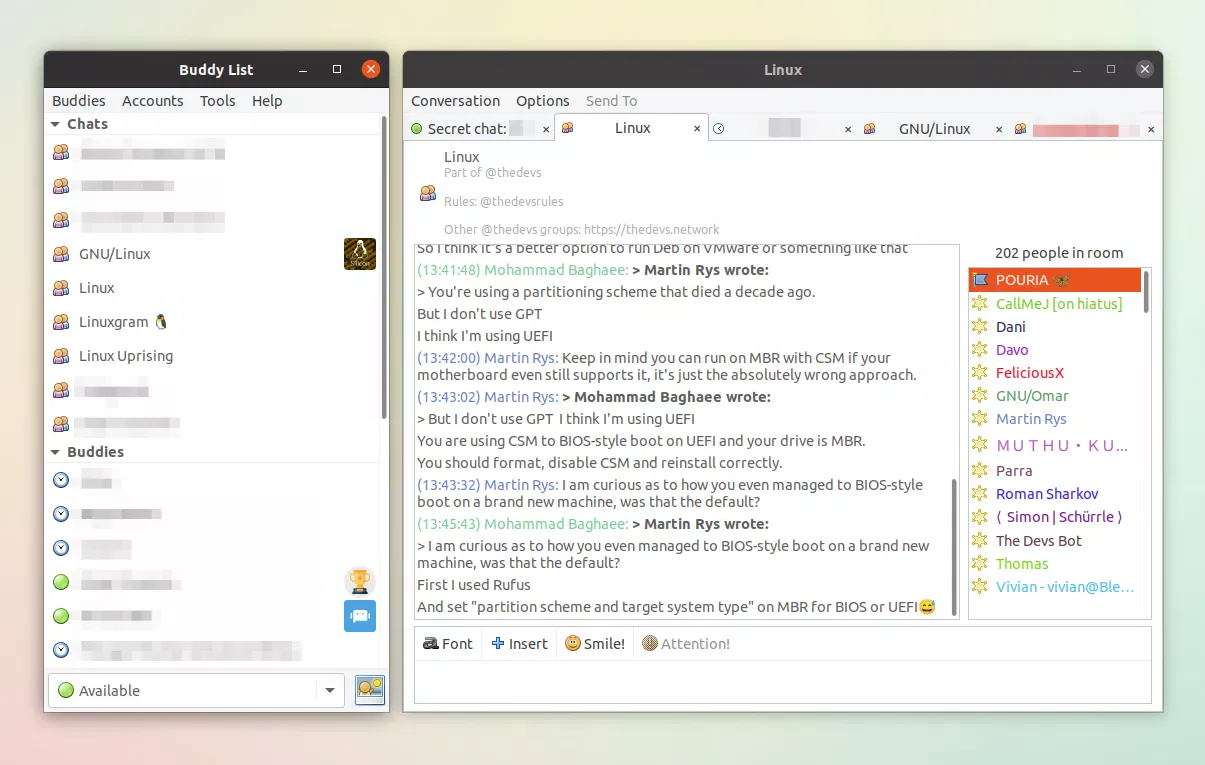Click the Smile! emoticon icon
The image size is (1205, 765).
pos(570,643)
